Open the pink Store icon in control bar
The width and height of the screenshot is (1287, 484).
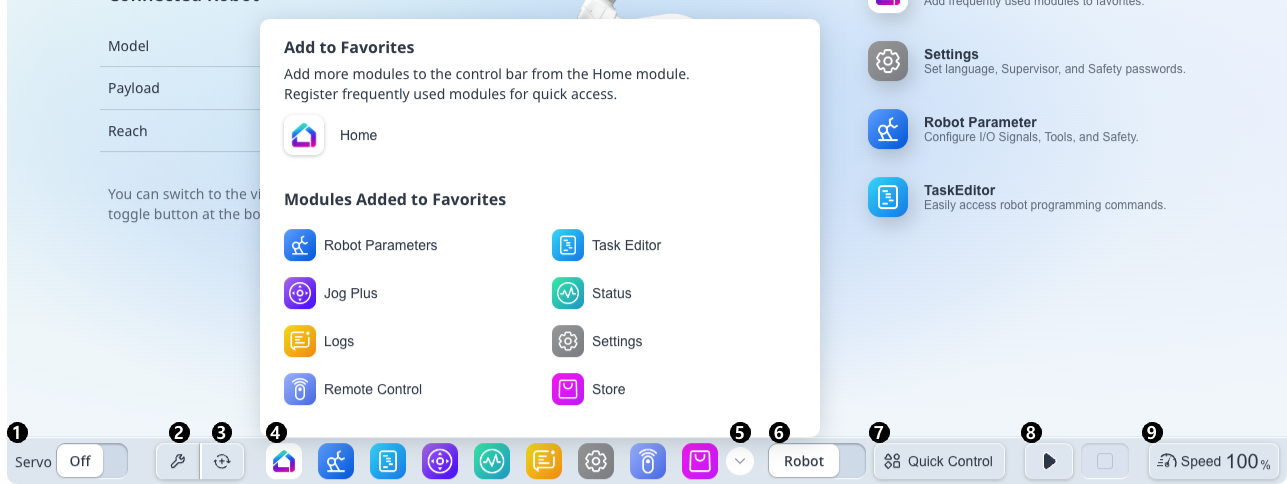tap(700, 461)
